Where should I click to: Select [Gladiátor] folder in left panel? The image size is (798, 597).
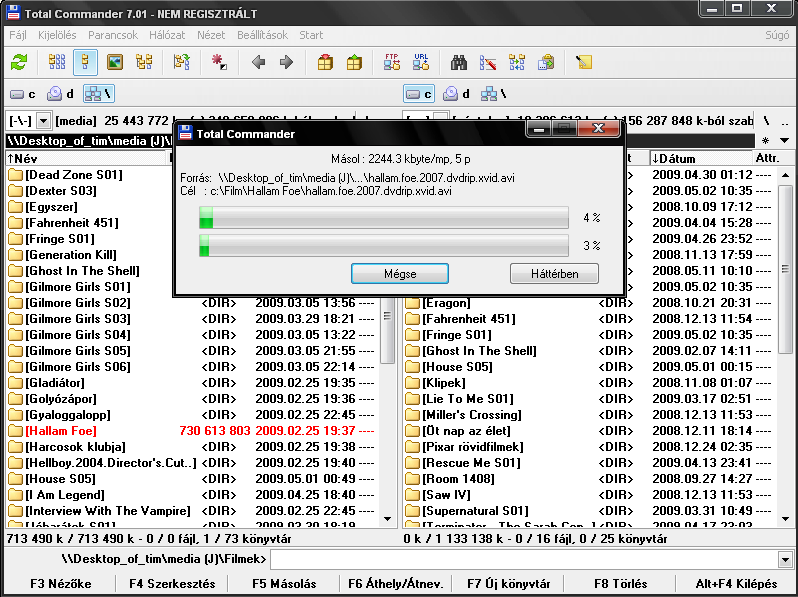click(x=191, y=383)
